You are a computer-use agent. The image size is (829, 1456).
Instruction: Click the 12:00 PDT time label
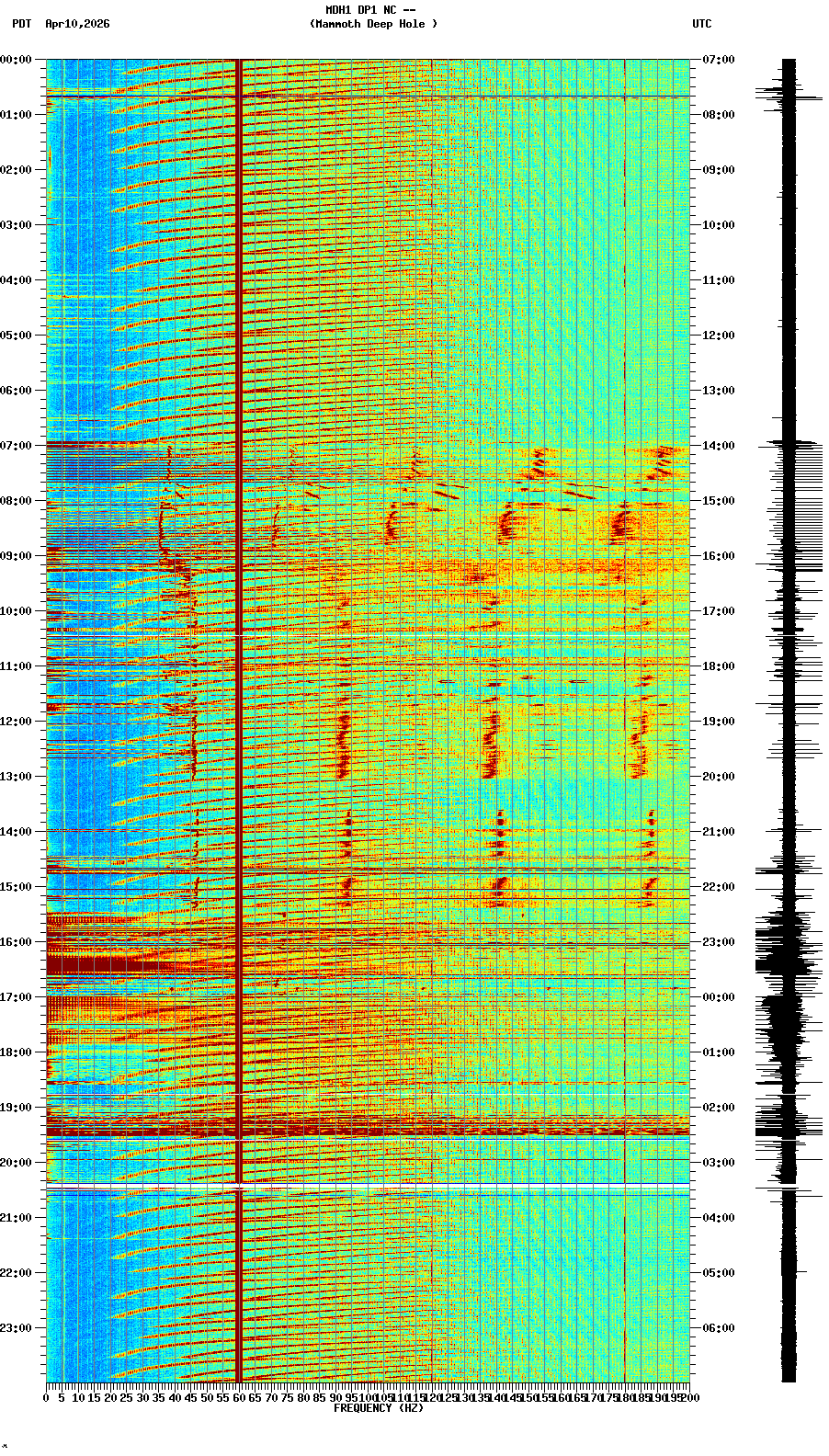pyautogui.click(x=17, y=722)
